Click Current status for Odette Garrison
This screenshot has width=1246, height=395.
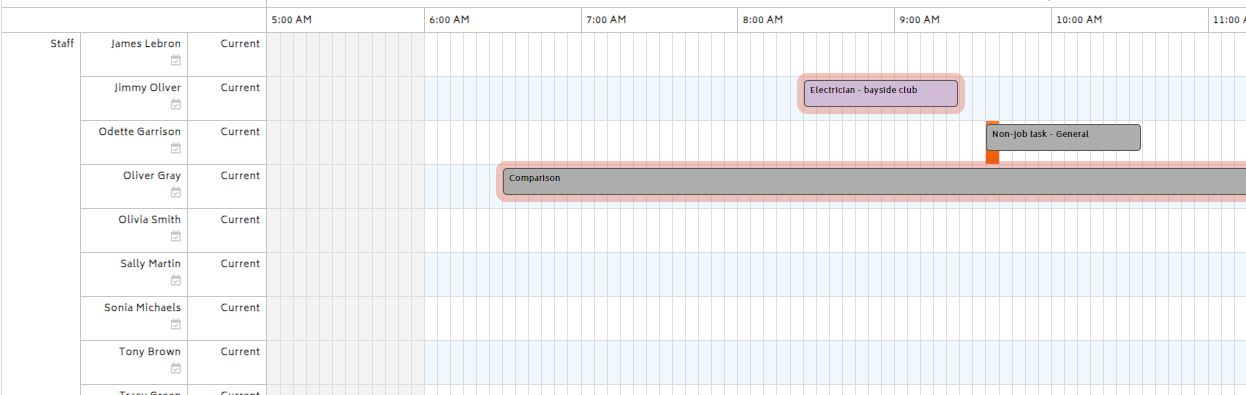tap(240, 132)
